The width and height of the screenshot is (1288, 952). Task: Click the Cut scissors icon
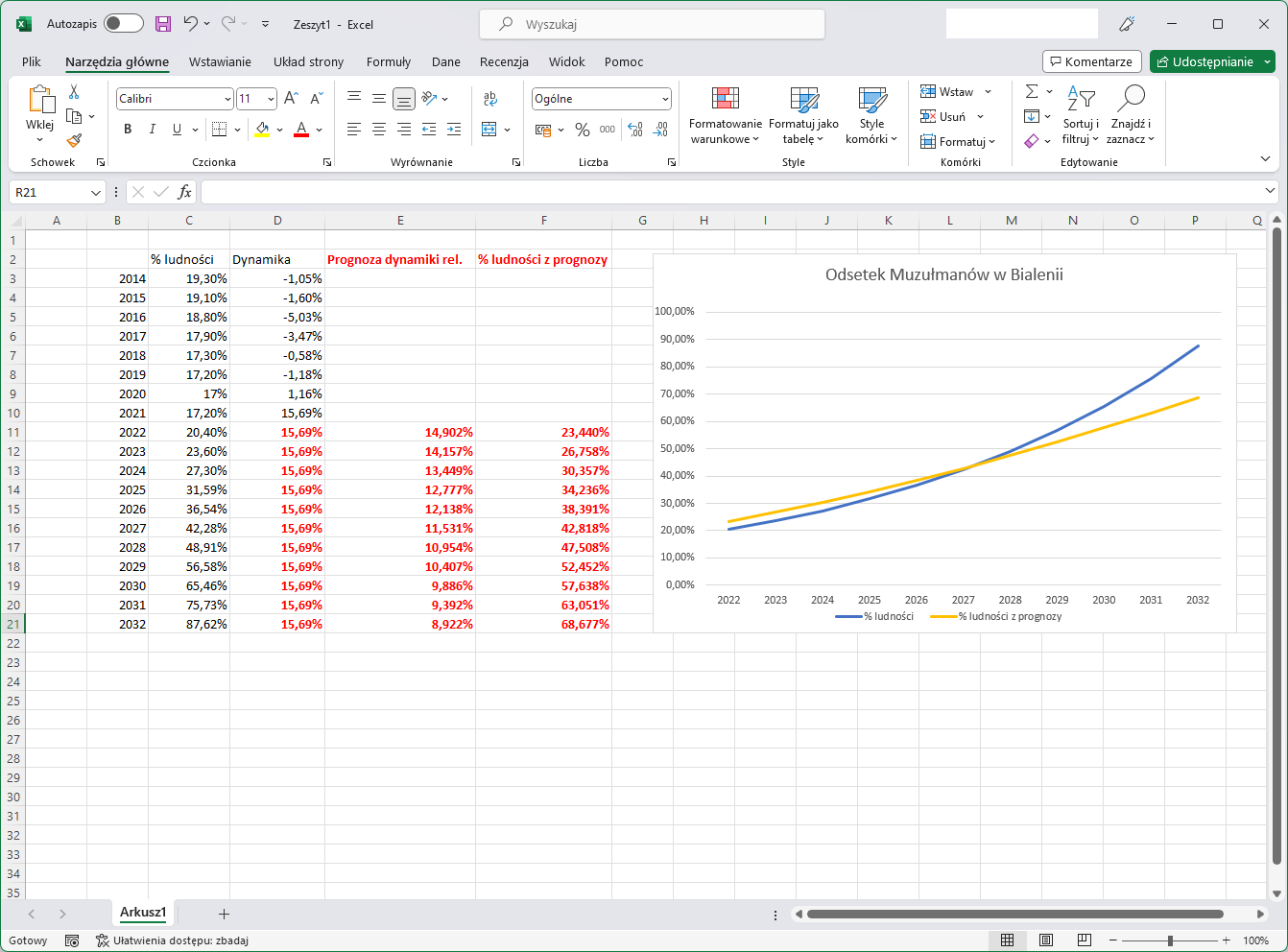click(74, 92)
